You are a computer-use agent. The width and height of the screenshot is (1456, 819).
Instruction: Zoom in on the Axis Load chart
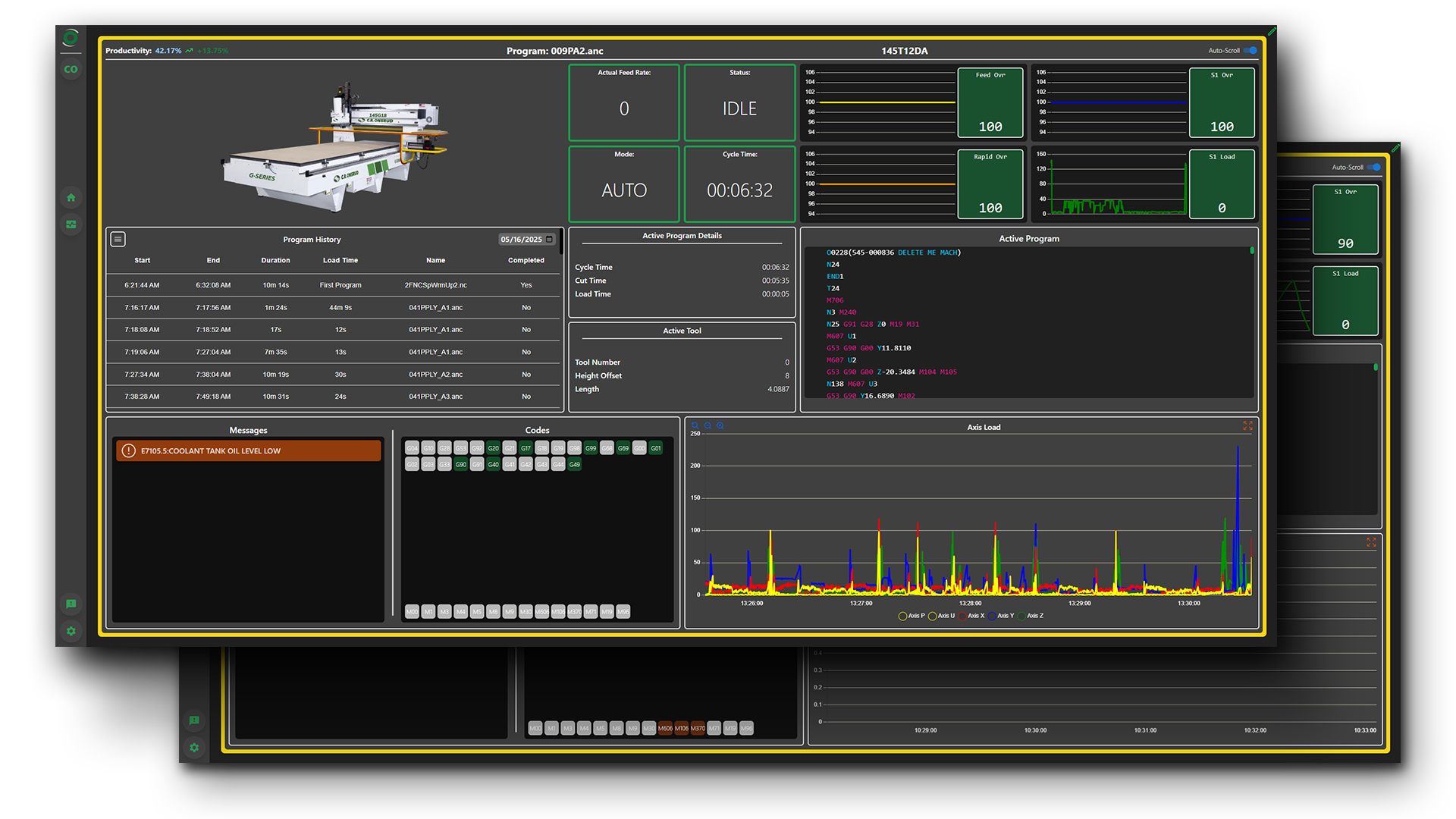pyautogui.click(x=720, y=425)
